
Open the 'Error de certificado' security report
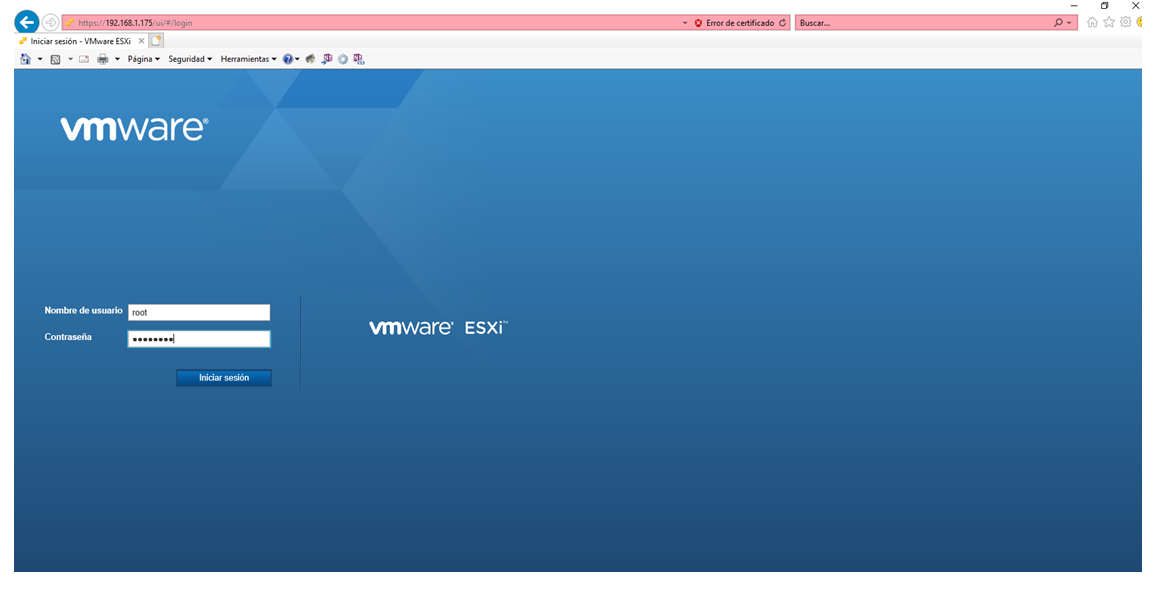(735, 23)
